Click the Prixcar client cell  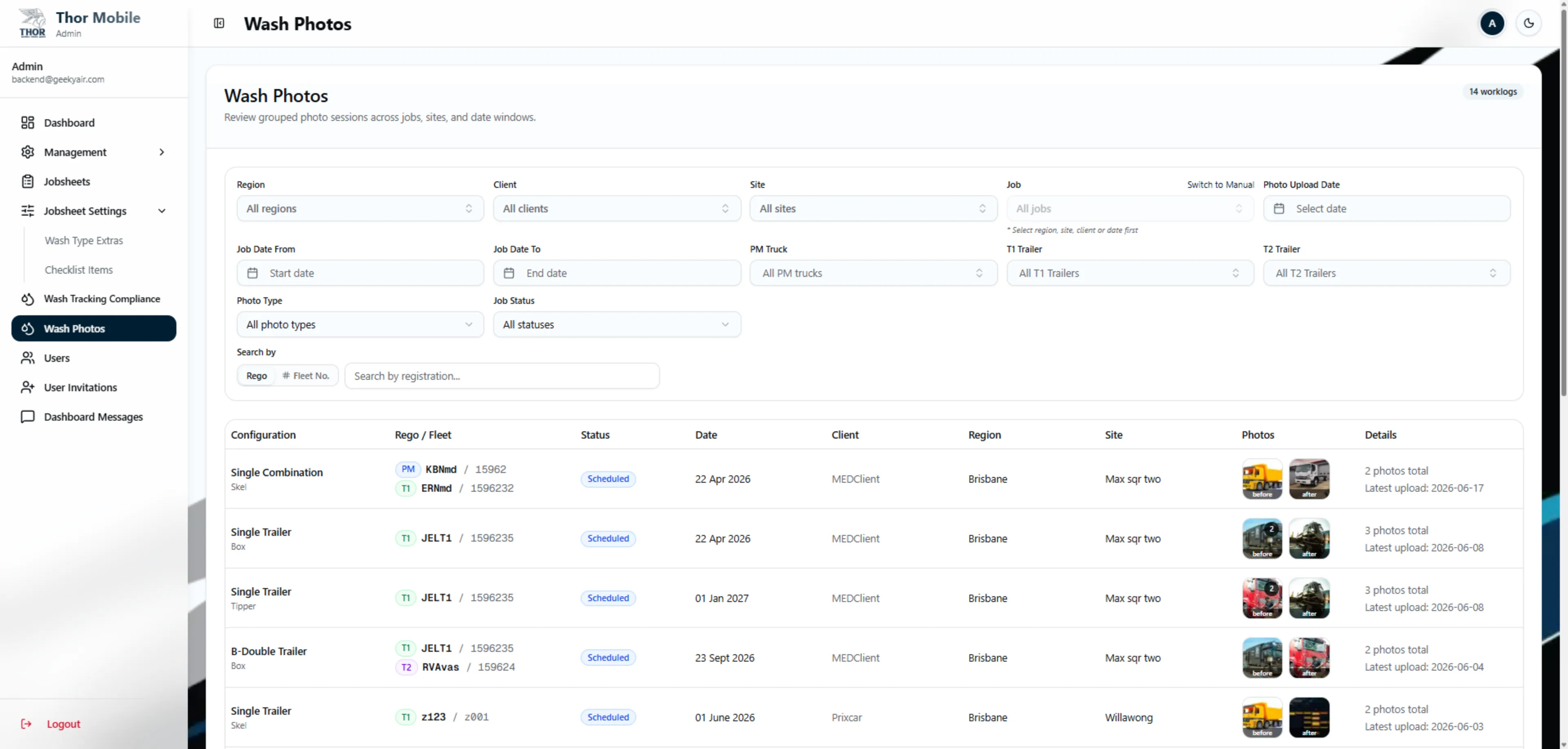click(x=847, y=717)
